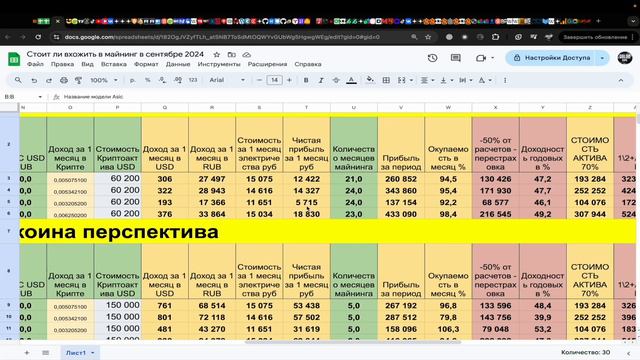Star this spreadsheet document
The image size is (640, 360).
[217, 54]
